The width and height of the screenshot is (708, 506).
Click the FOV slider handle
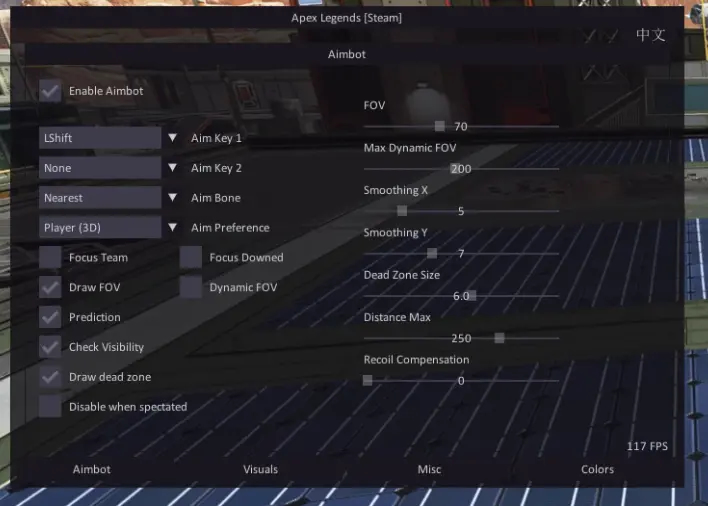coord(440,126)
